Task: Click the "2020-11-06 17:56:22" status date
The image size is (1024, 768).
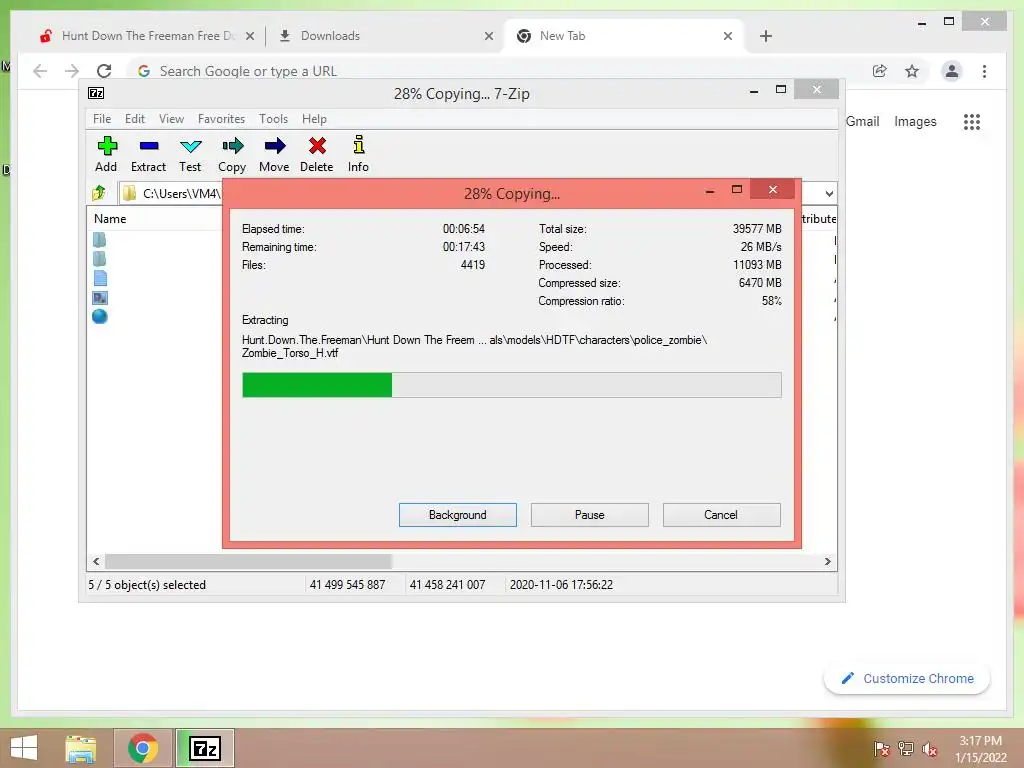Action: 561,584
